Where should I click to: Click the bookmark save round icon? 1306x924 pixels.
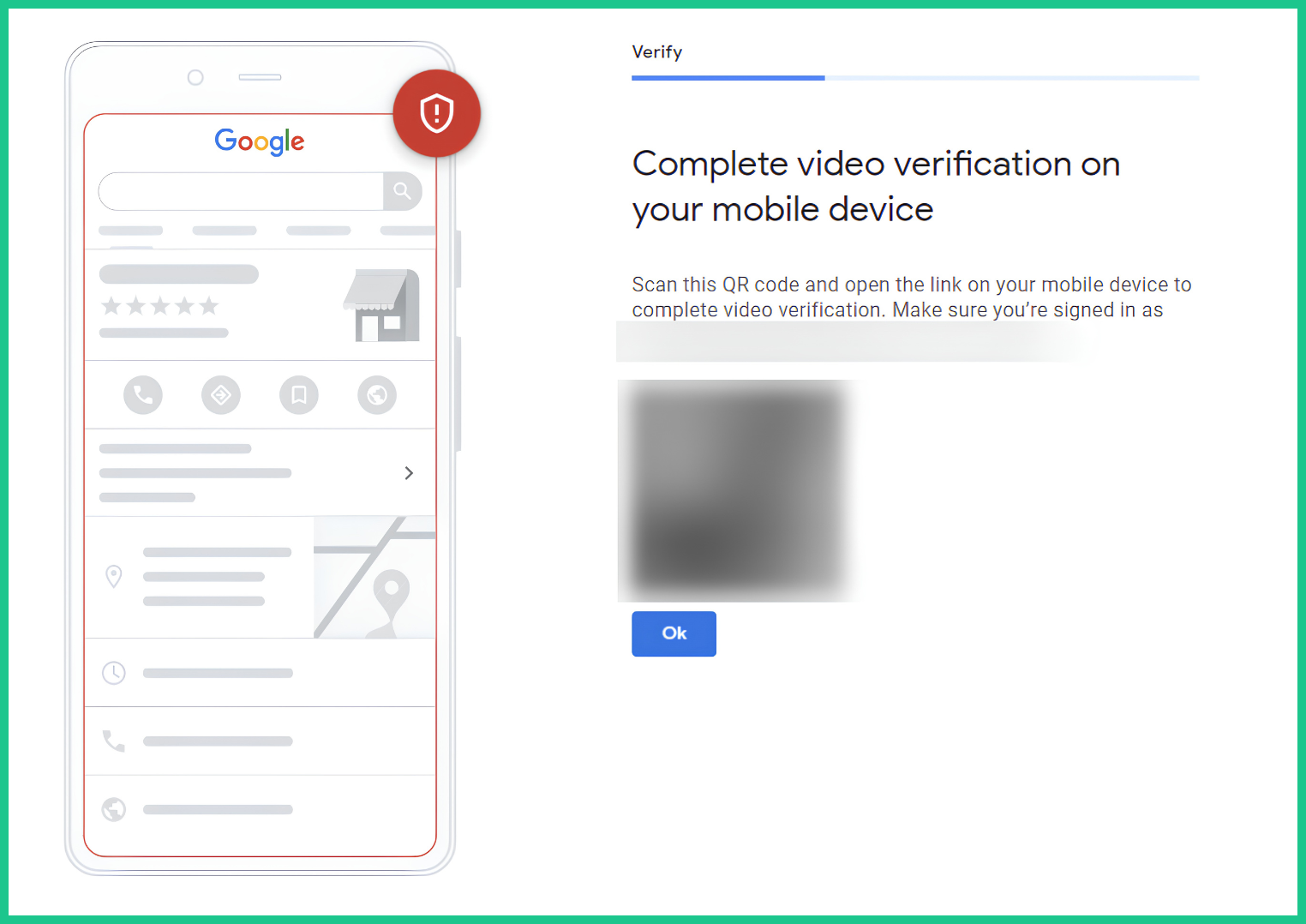point(299,395)
